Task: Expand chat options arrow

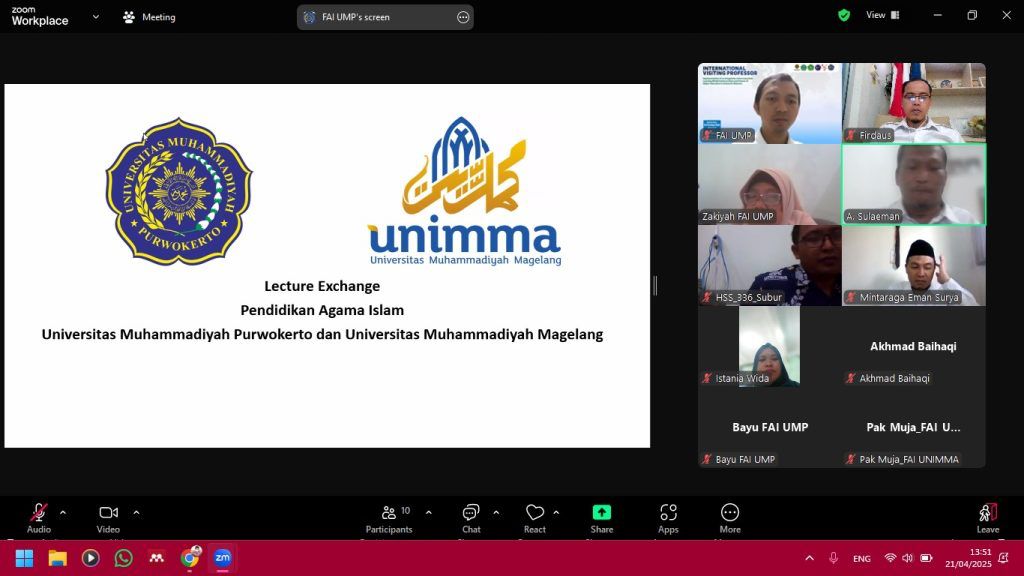Action: [x=496, y=513]
